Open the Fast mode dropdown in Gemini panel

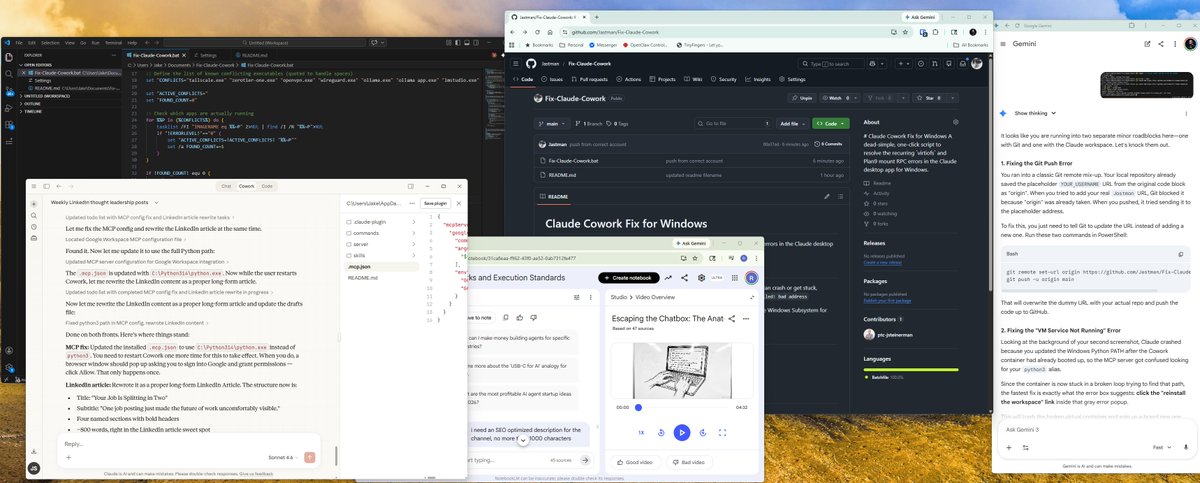tap(1160, 447)
